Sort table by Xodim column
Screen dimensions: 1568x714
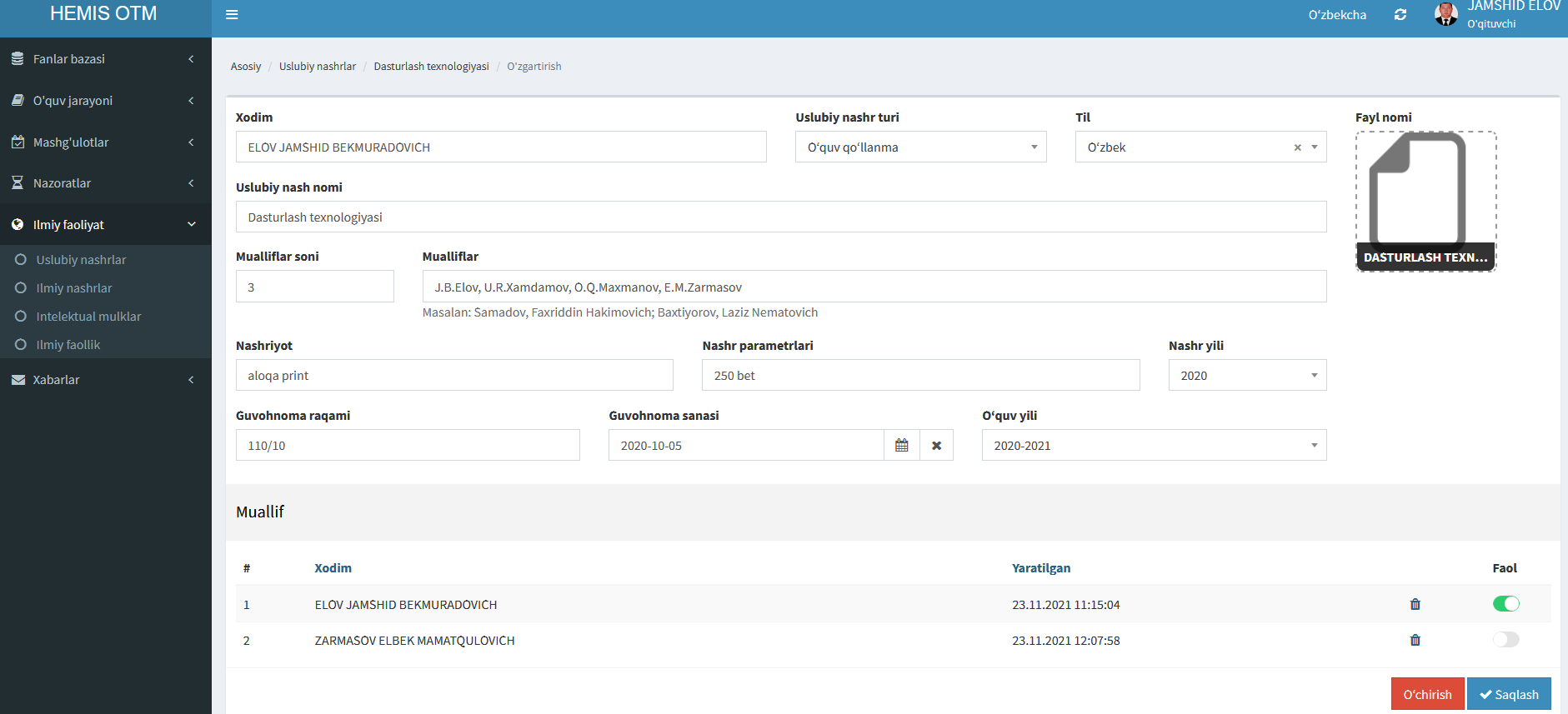click(333, 568)
